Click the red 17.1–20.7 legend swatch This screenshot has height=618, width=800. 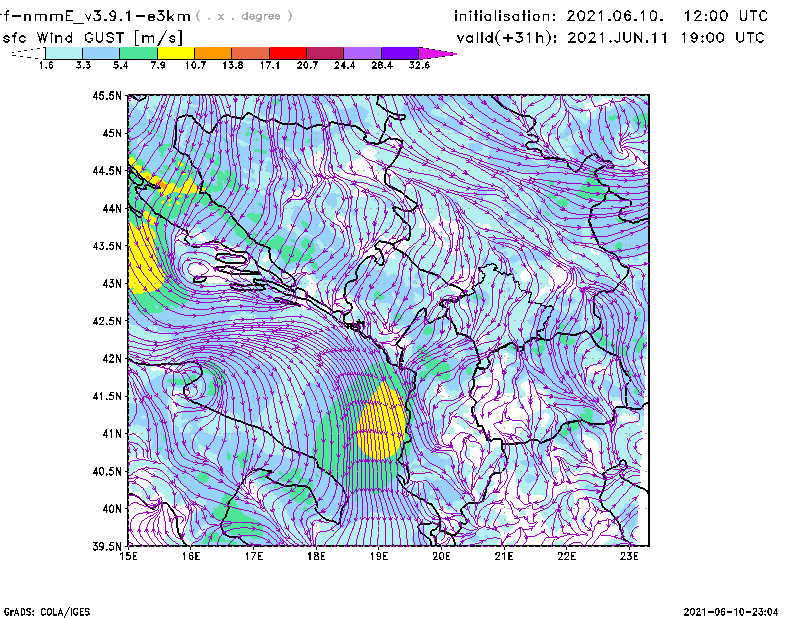pyautogui.click(x=288, y=53)
